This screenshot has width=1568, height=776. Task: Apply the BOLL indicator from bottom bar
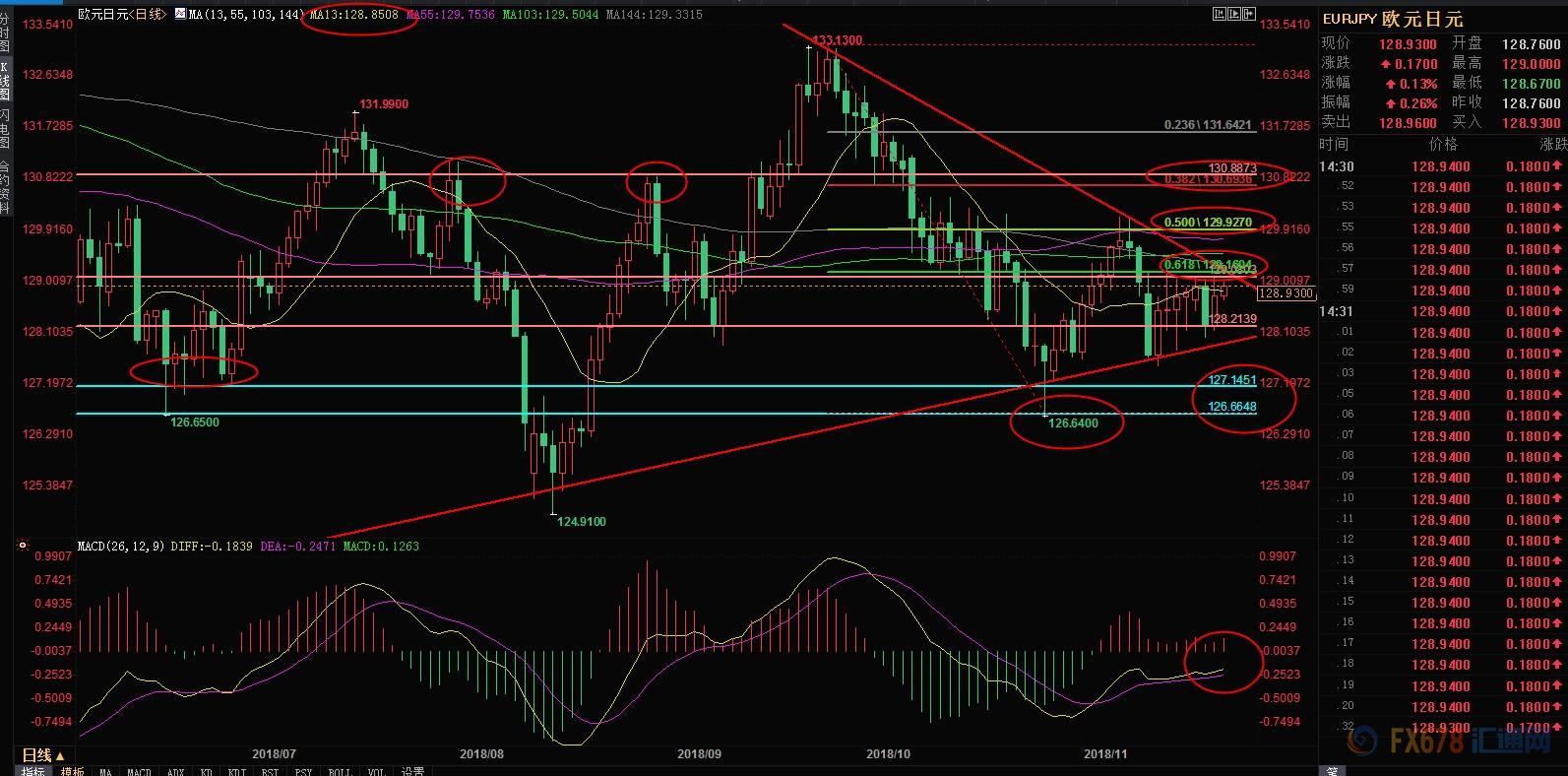click(x=340, y=771)
